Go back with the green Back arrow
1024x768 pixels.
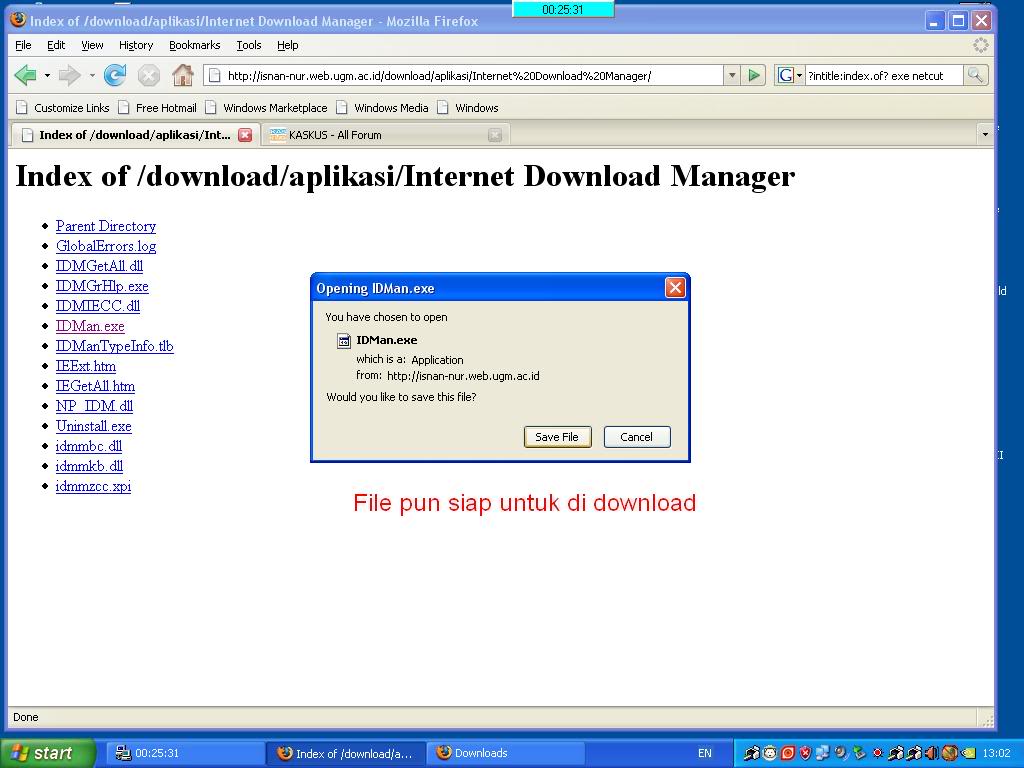[x=25, y=76]
